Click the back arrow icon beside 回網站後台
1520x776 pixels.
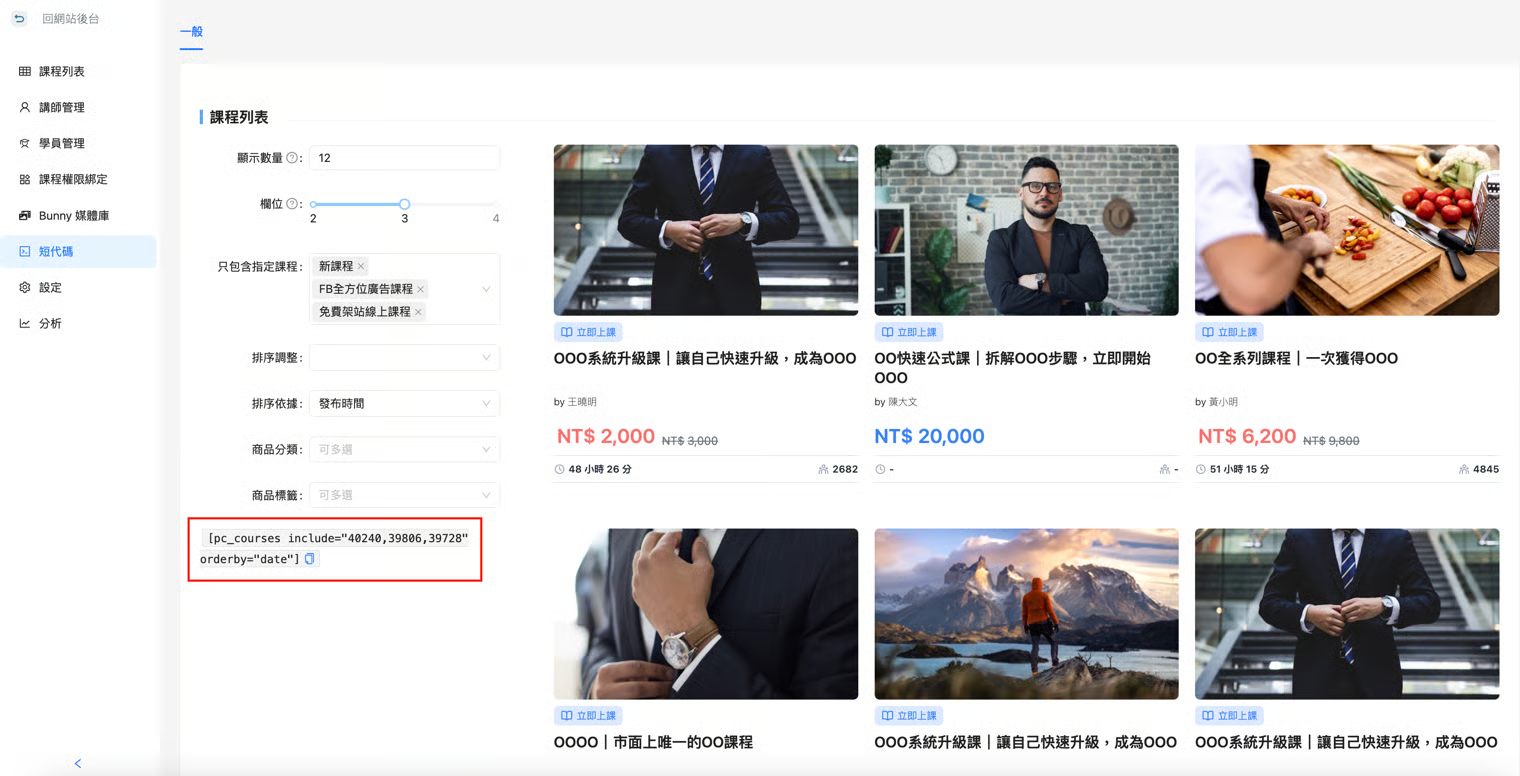(x=19, y=19)
